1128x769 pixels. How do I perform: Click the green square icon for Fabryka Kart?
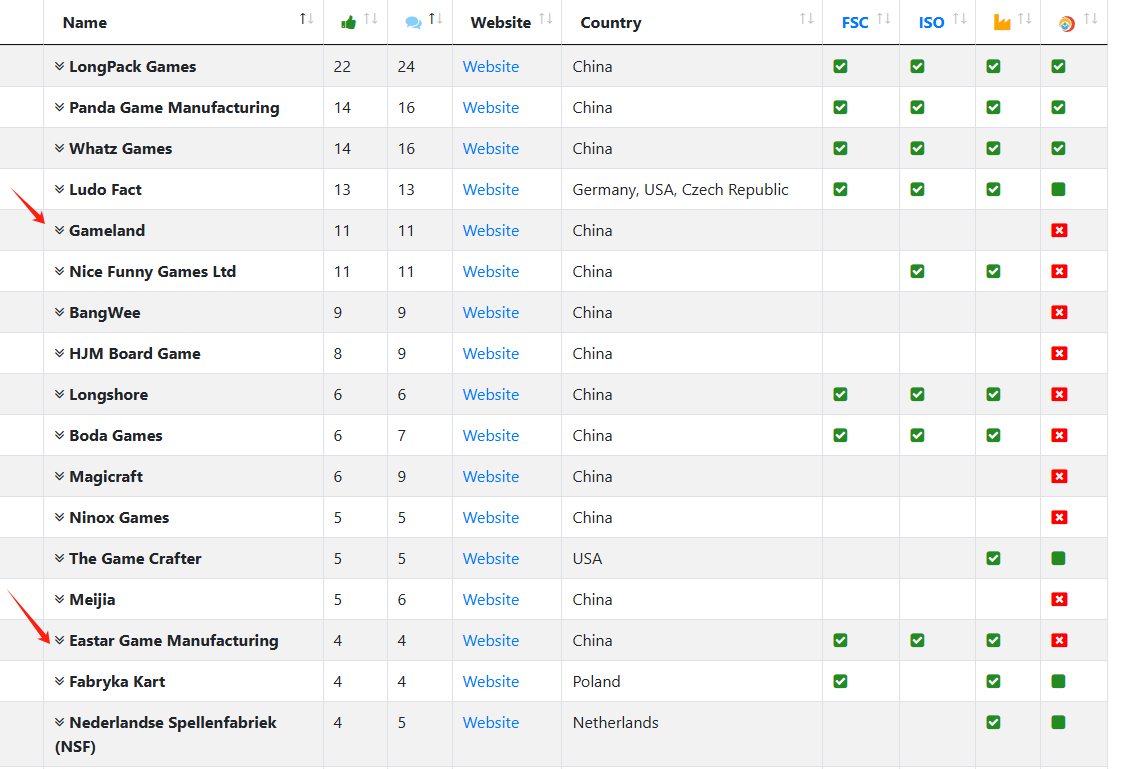[x=1058, y=681]
